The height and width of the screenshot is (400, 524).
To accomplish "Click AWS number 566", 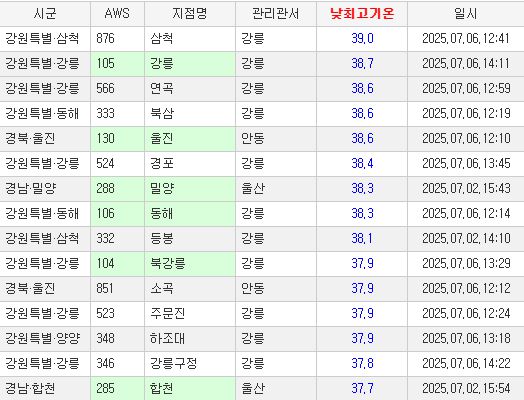I will (105, 89).
